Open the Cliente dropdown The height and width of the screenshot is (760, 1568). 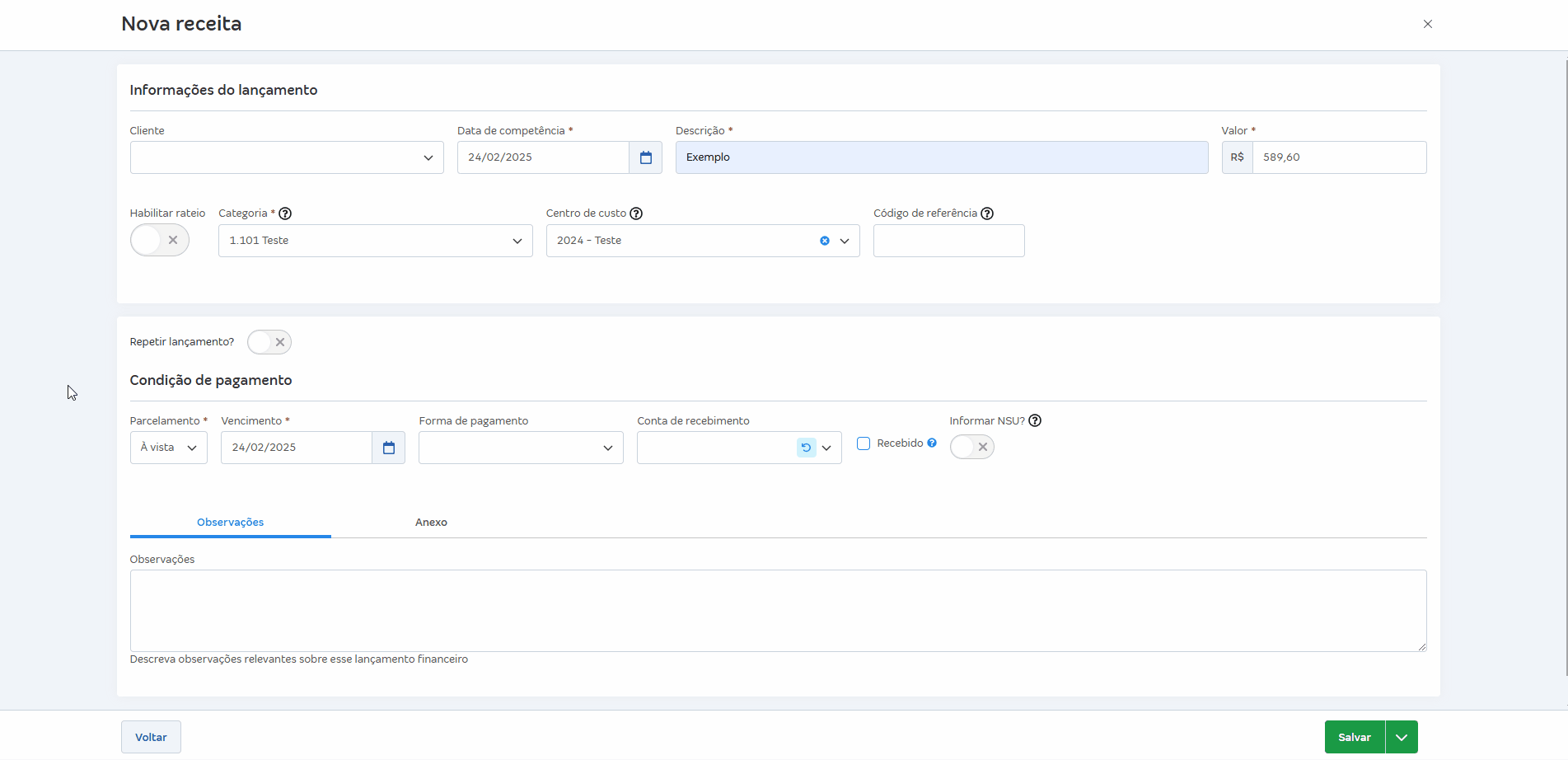pos(287,157)
